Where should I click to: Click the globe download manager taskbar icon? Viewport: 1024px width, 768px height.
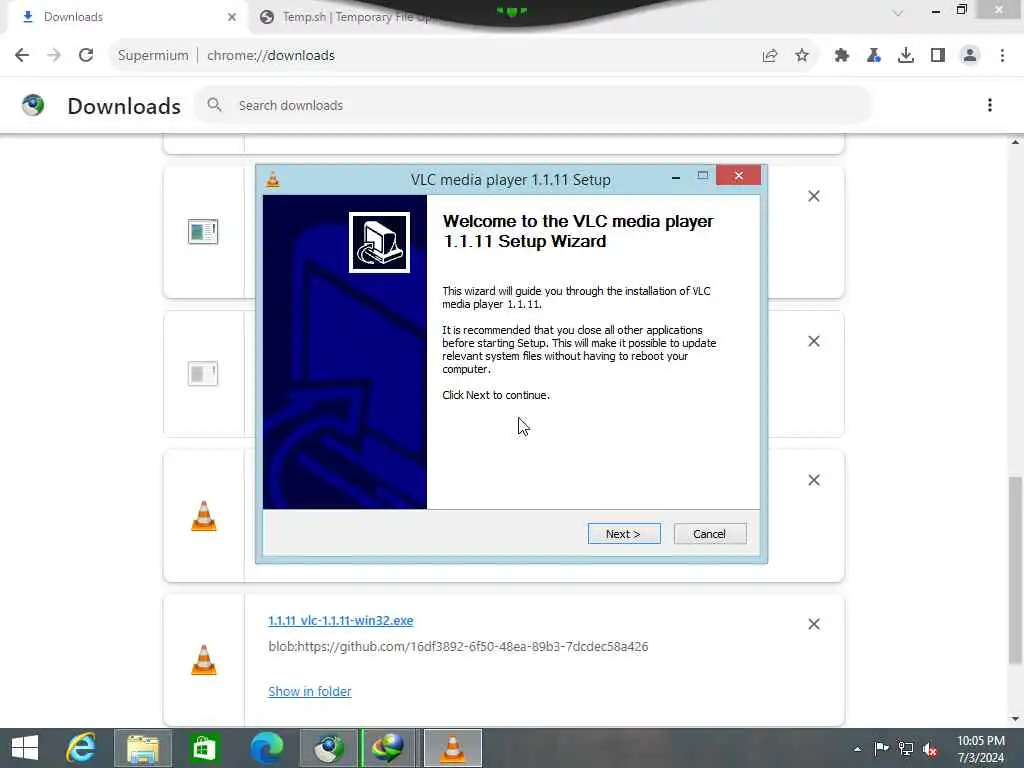[388, 748]
